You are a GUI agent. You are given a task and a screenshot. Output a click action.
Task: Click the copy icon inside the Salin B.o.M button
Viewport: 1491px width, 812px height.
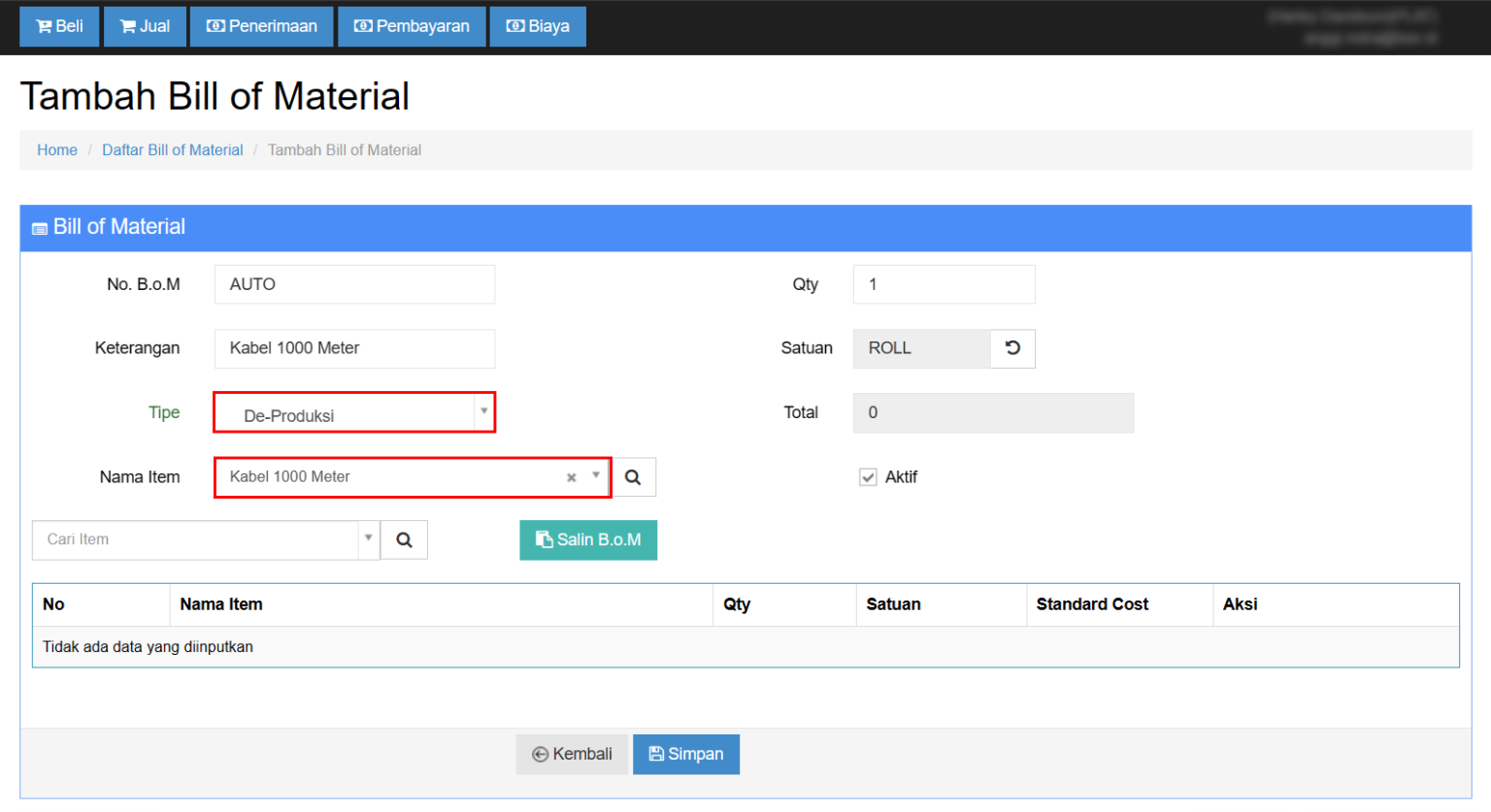click(545, 539)
